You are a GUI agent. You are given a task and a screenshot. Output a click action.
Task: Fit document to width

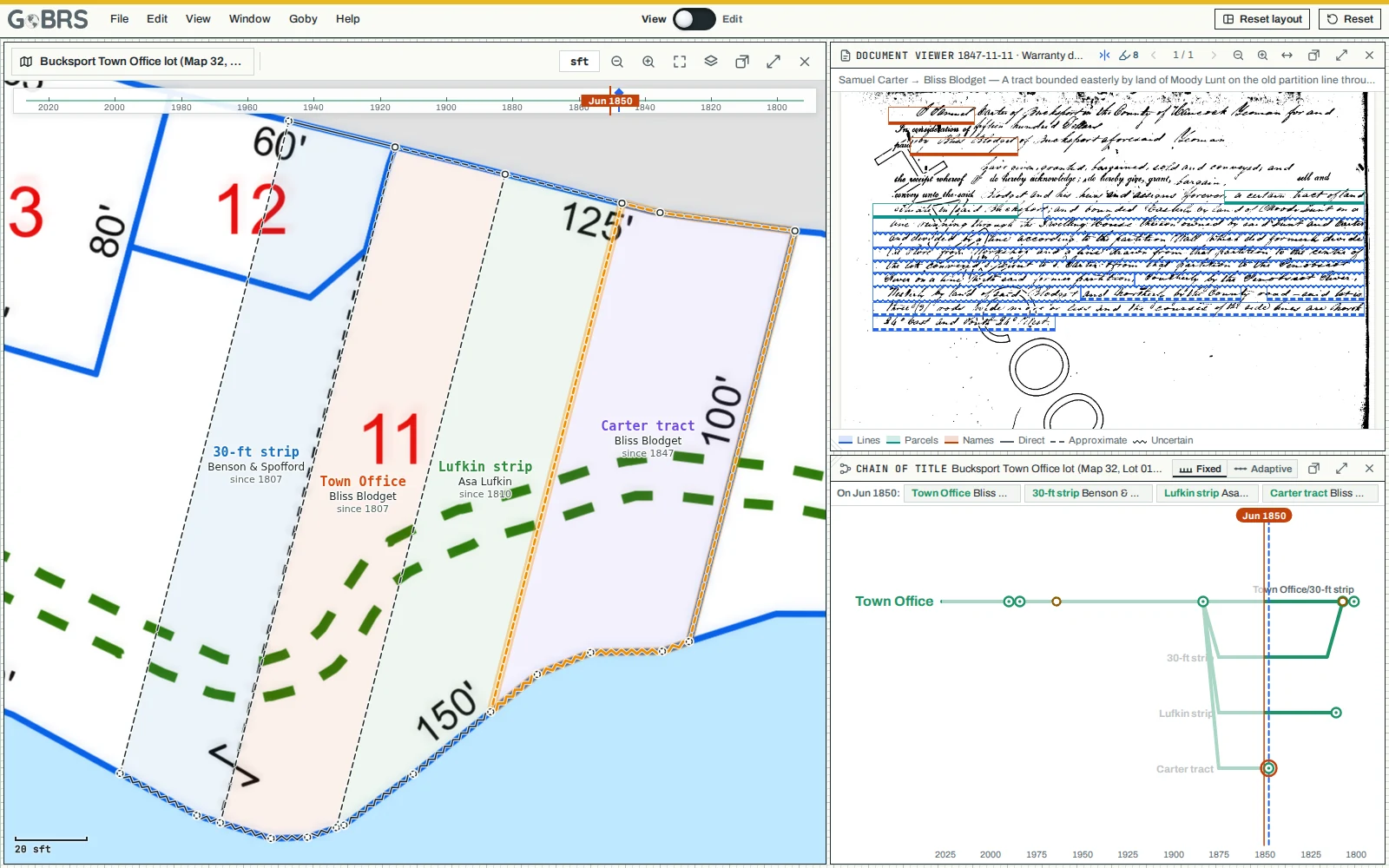pos(1287,56)
